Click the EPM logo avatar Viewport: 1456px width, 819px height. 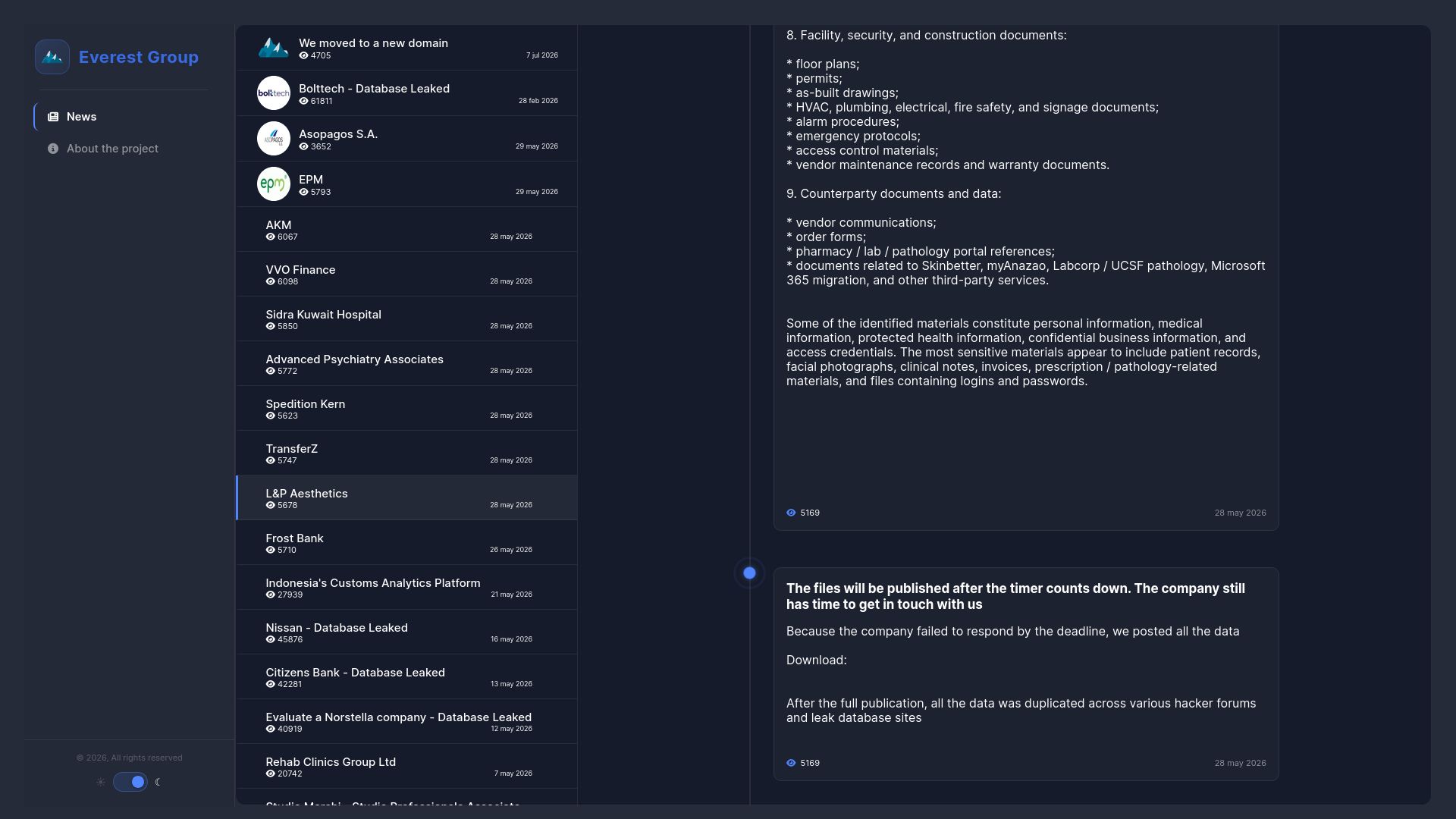point(274,184)
